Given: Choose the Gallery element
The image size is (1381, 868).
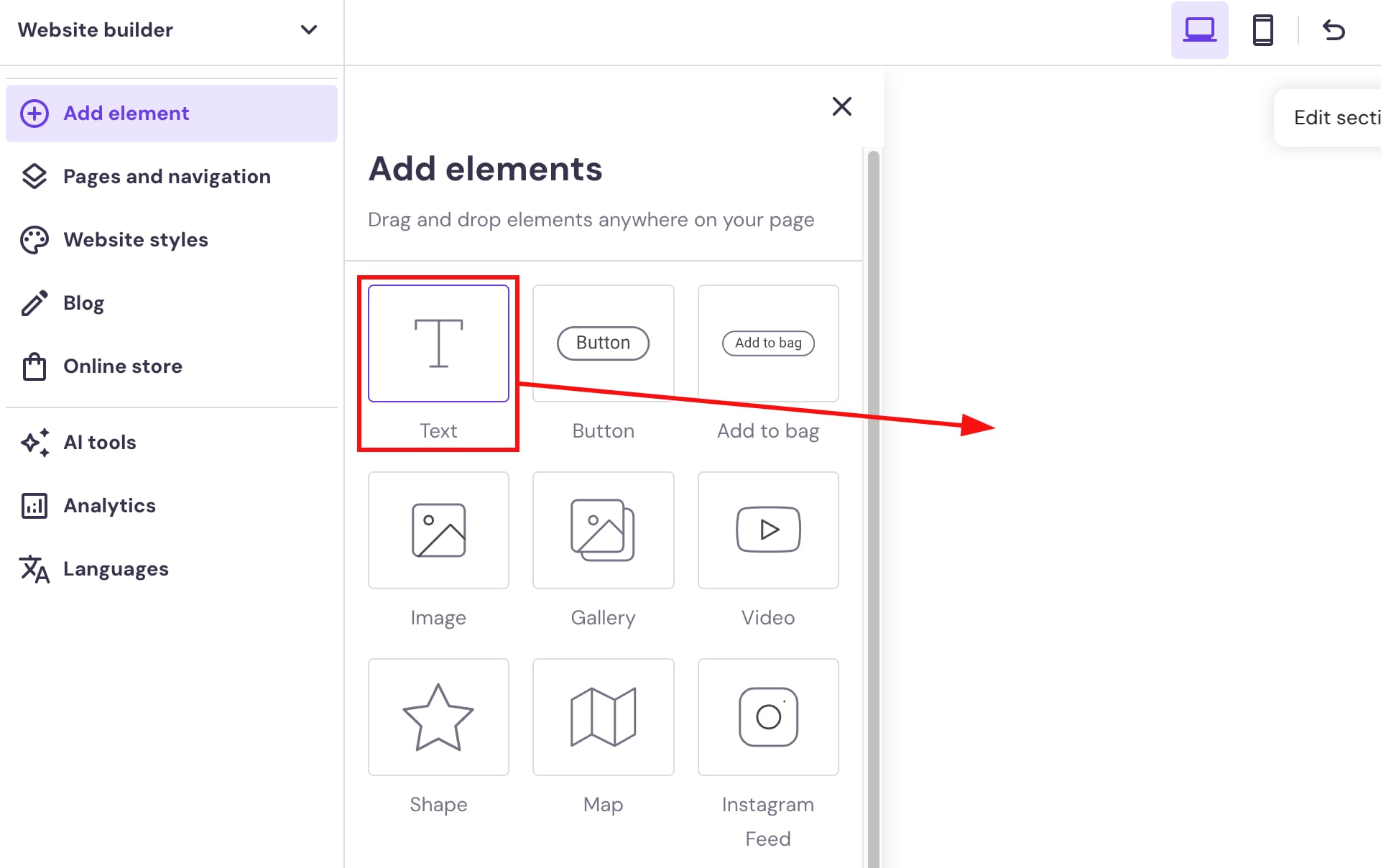Looking at the screenshot, I should (603, 530).
